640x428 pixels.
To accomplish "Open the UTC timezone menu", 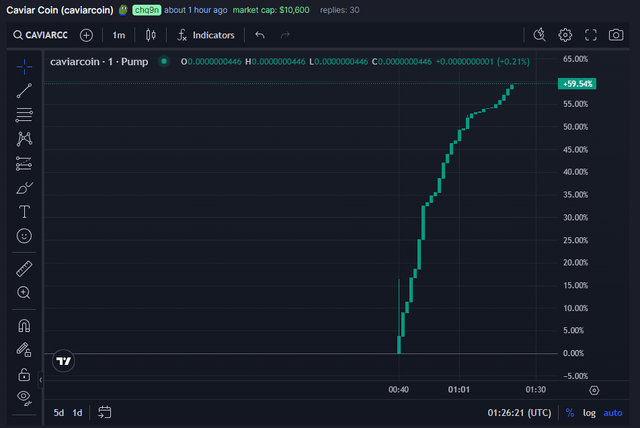I will point(519,412).
